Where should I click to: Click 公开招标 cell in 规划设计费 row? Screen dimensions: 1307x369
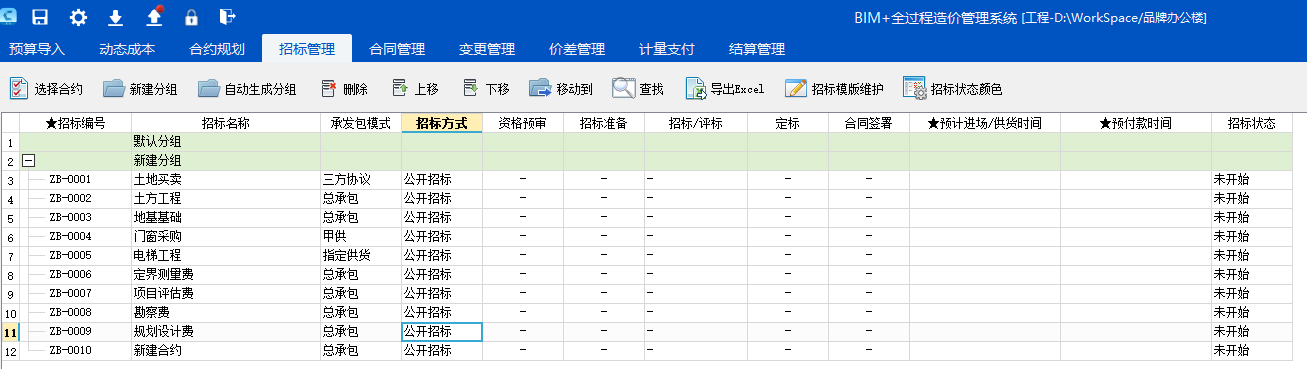pyautogui.click(x=441, y=332)
